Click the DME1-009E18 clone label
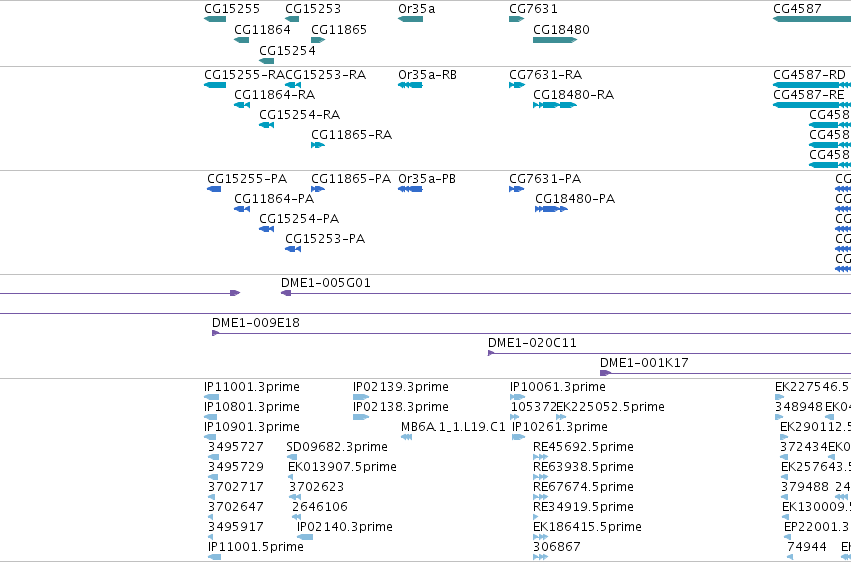851x562 pixels. [256, 323]
